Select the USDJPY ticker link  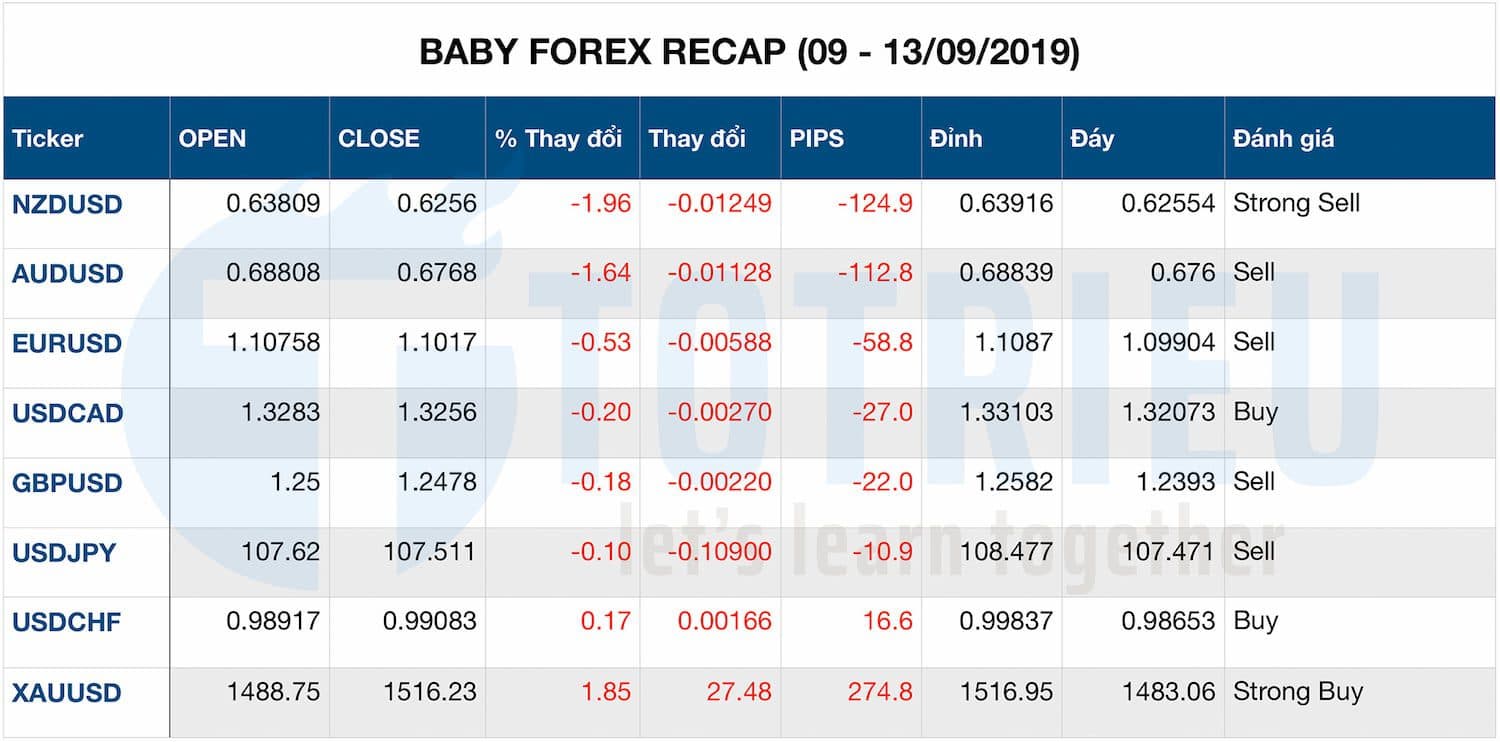(x=50, y=551)
